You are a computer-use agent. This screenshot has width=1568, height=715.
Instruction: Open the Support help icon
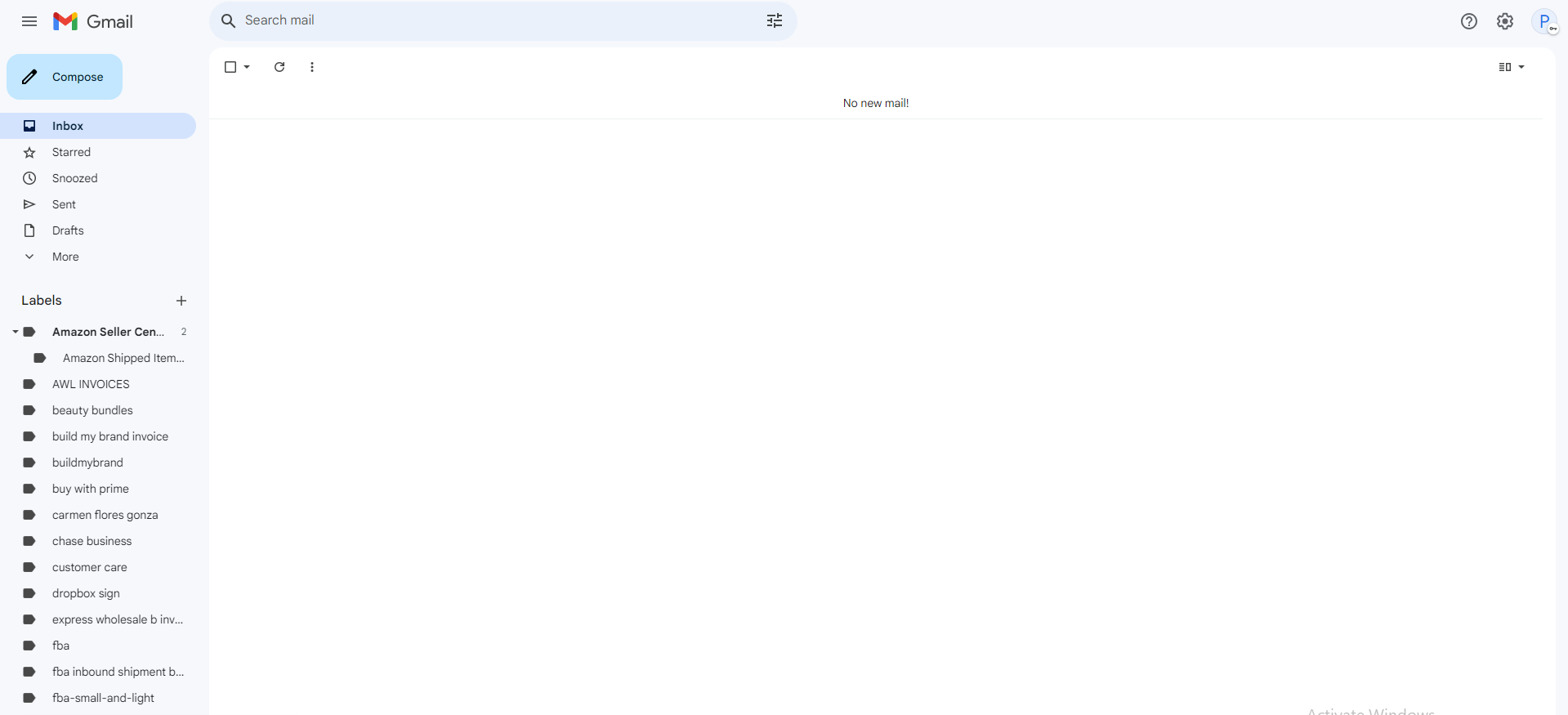[x=1469, y=21]
